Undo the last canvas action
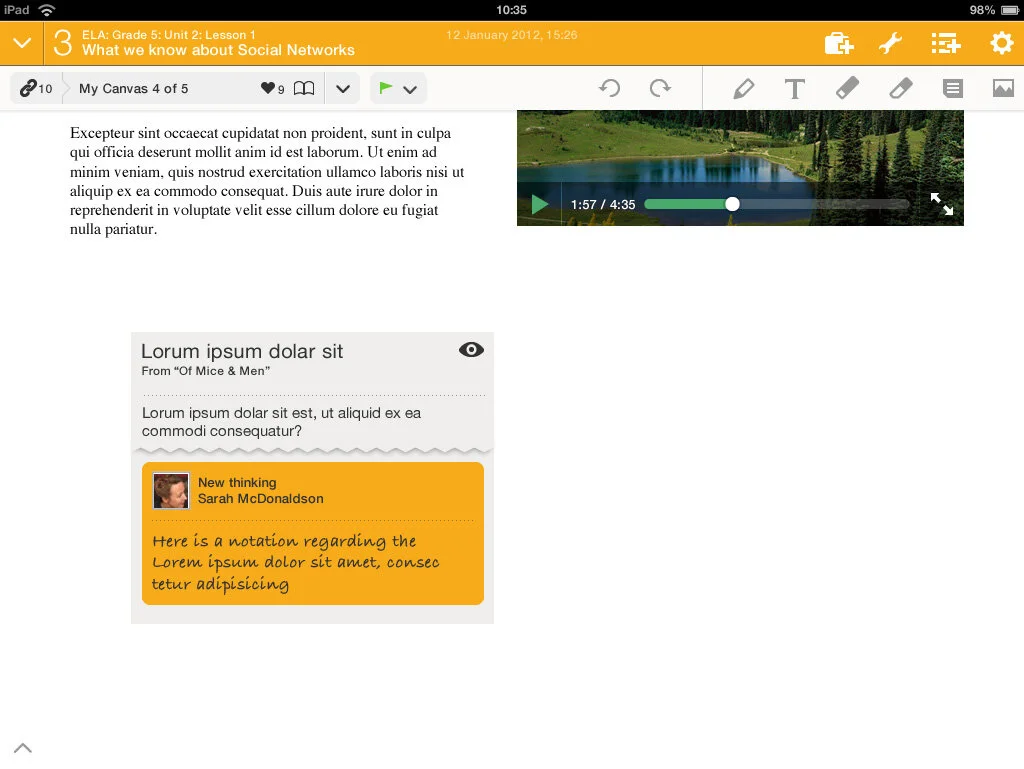The height and width of the screenshot is (769, 1024). click(x=610, y=88)
